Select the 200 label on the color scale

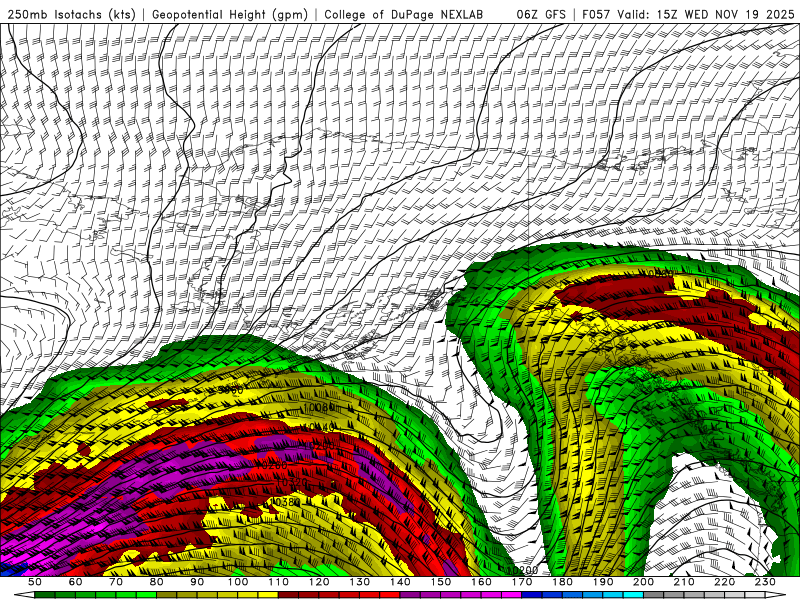click(644, 582)
